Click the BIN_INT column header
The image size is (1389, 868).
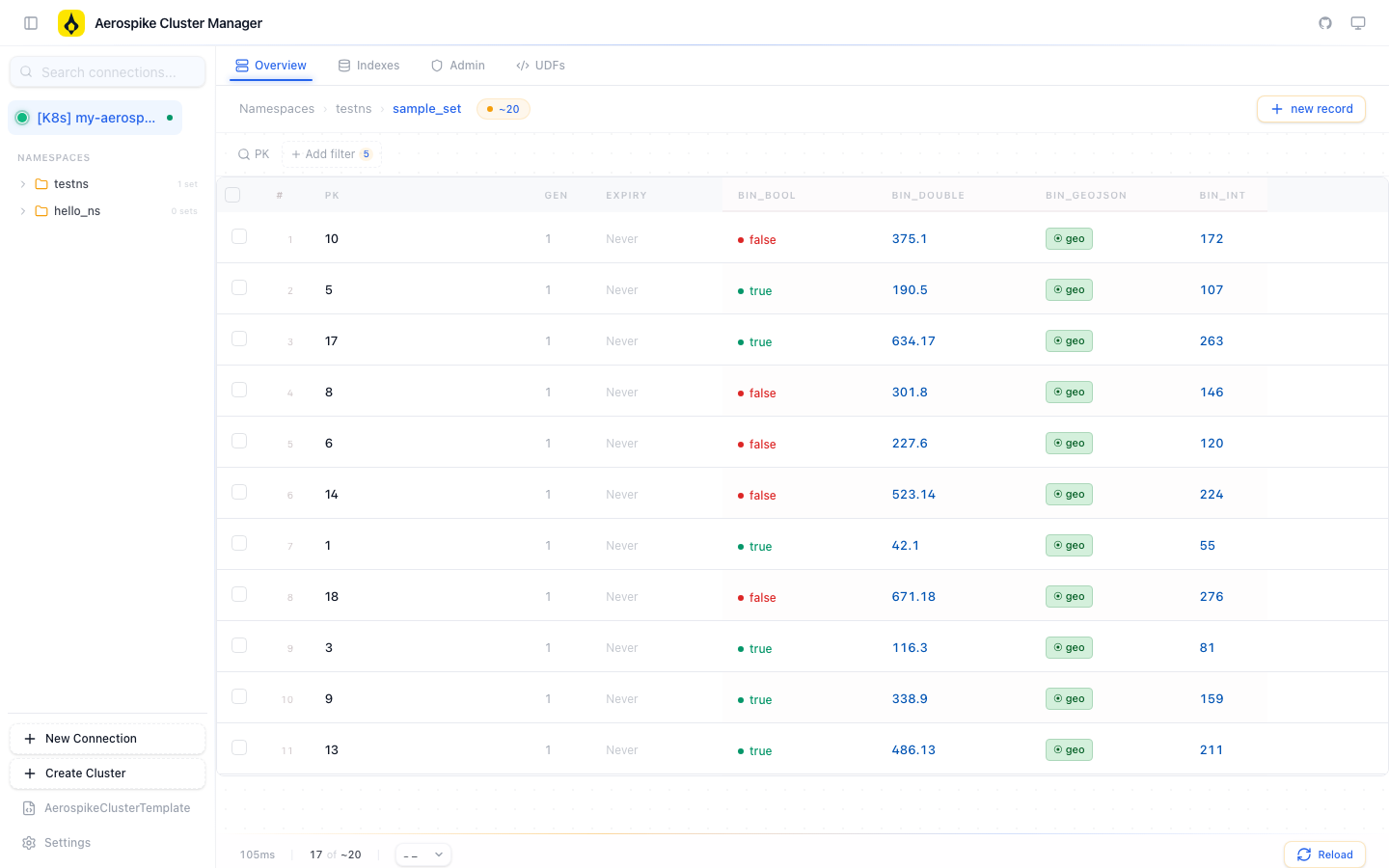[x=1222, y=195]
